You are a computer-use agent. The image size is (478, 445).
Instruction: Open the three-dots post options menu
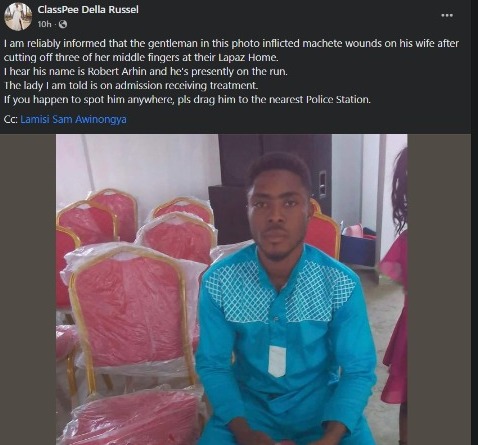coord(447,15)
